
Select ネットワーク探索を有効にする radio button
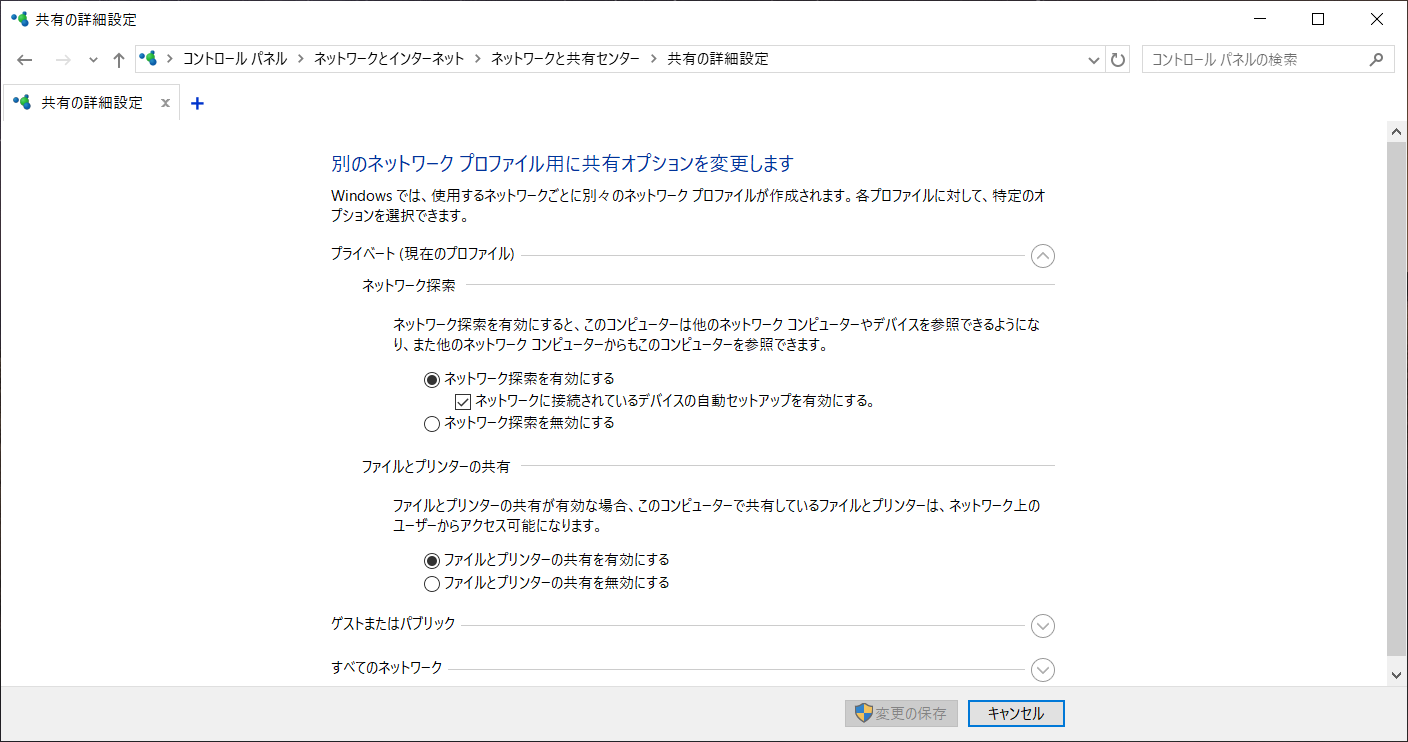coord(432,379)
